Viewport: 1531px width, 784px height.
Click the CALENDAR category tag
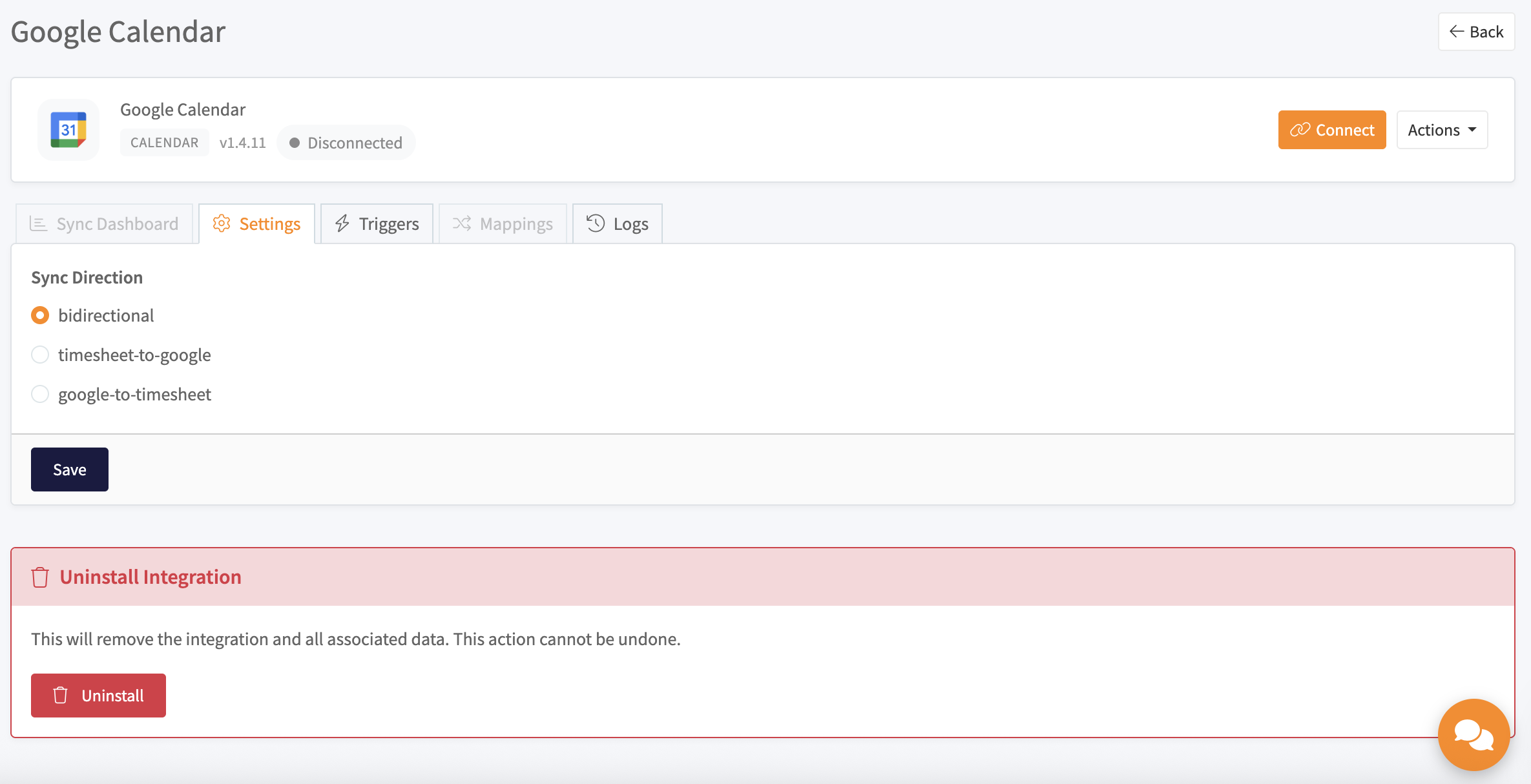pyautogui.click(x=164, y=143)
